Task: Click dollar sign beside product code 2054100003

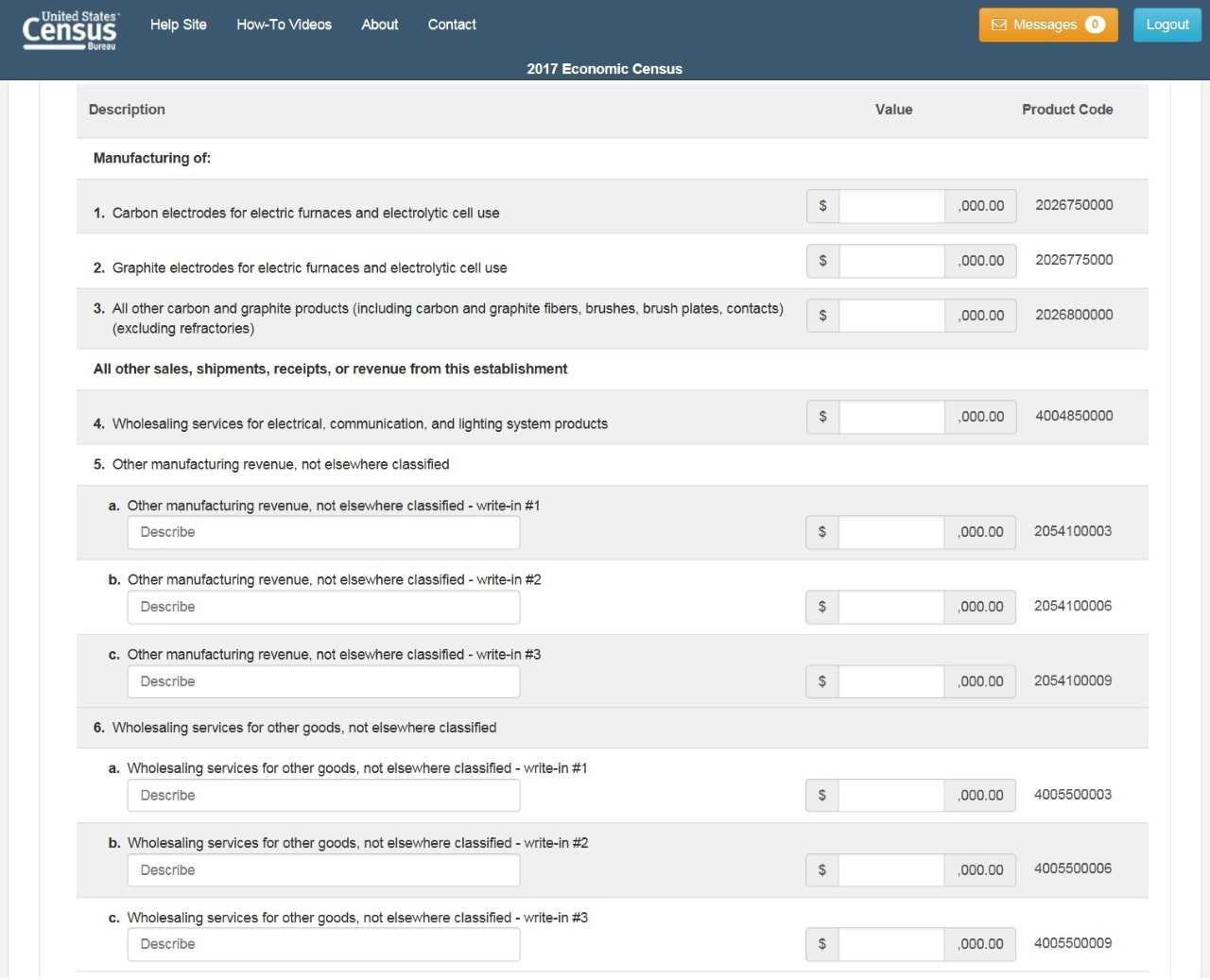Action: 821,532
